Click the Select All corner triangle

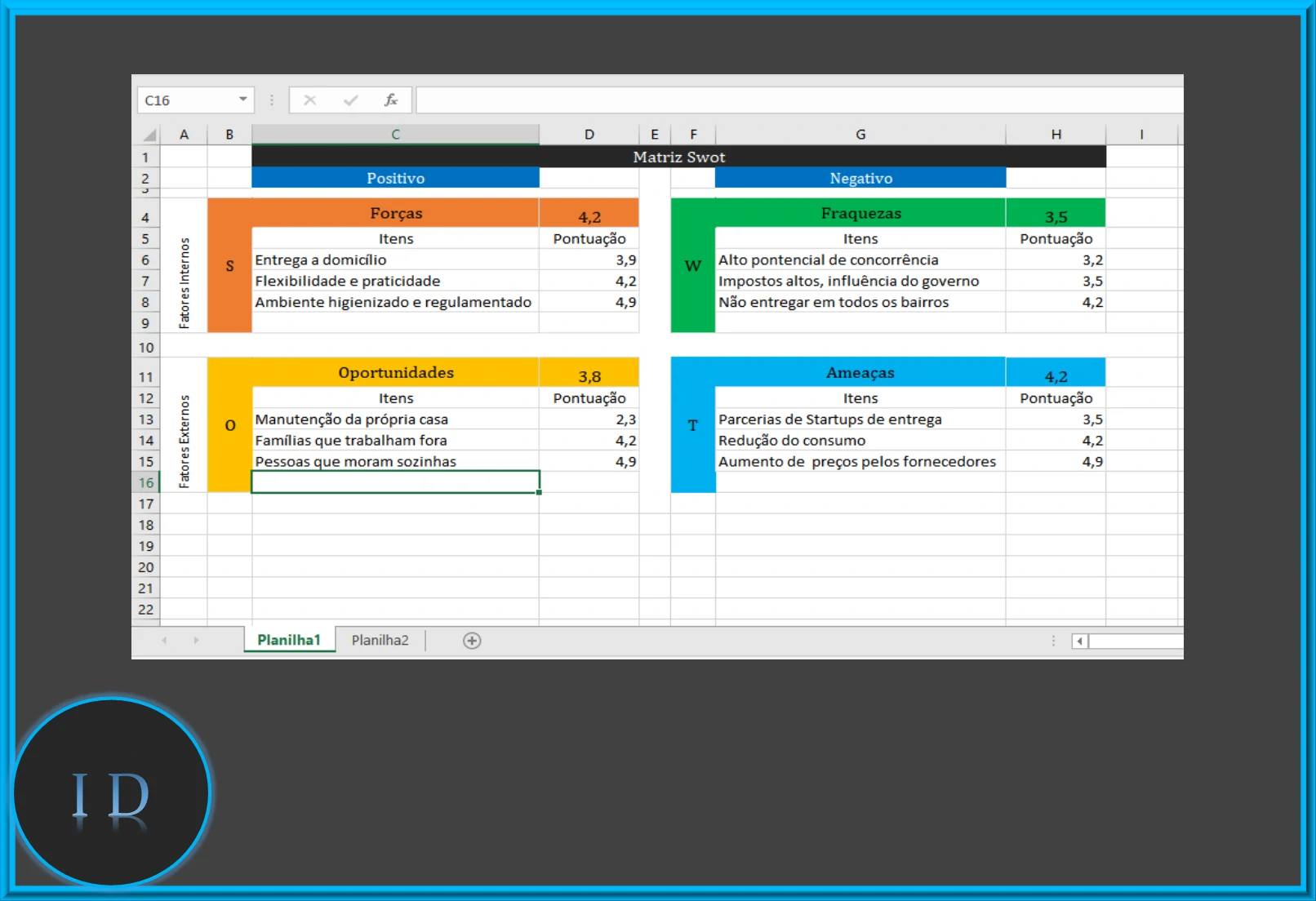tap(149, 135)
